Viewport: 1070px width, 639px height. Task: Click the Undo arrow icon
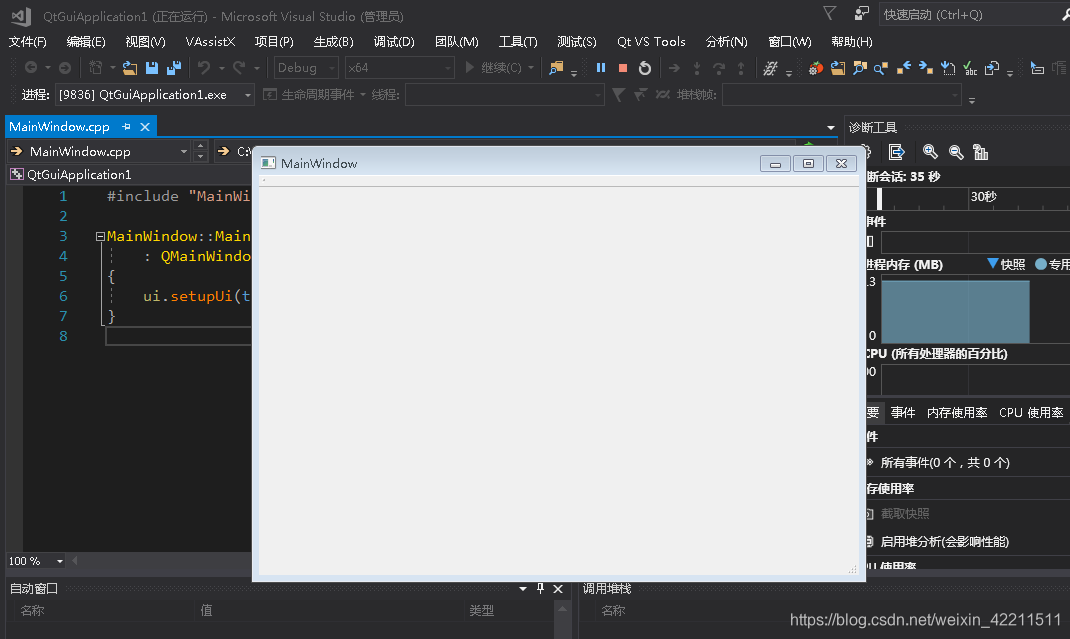(x=203, y=68)
